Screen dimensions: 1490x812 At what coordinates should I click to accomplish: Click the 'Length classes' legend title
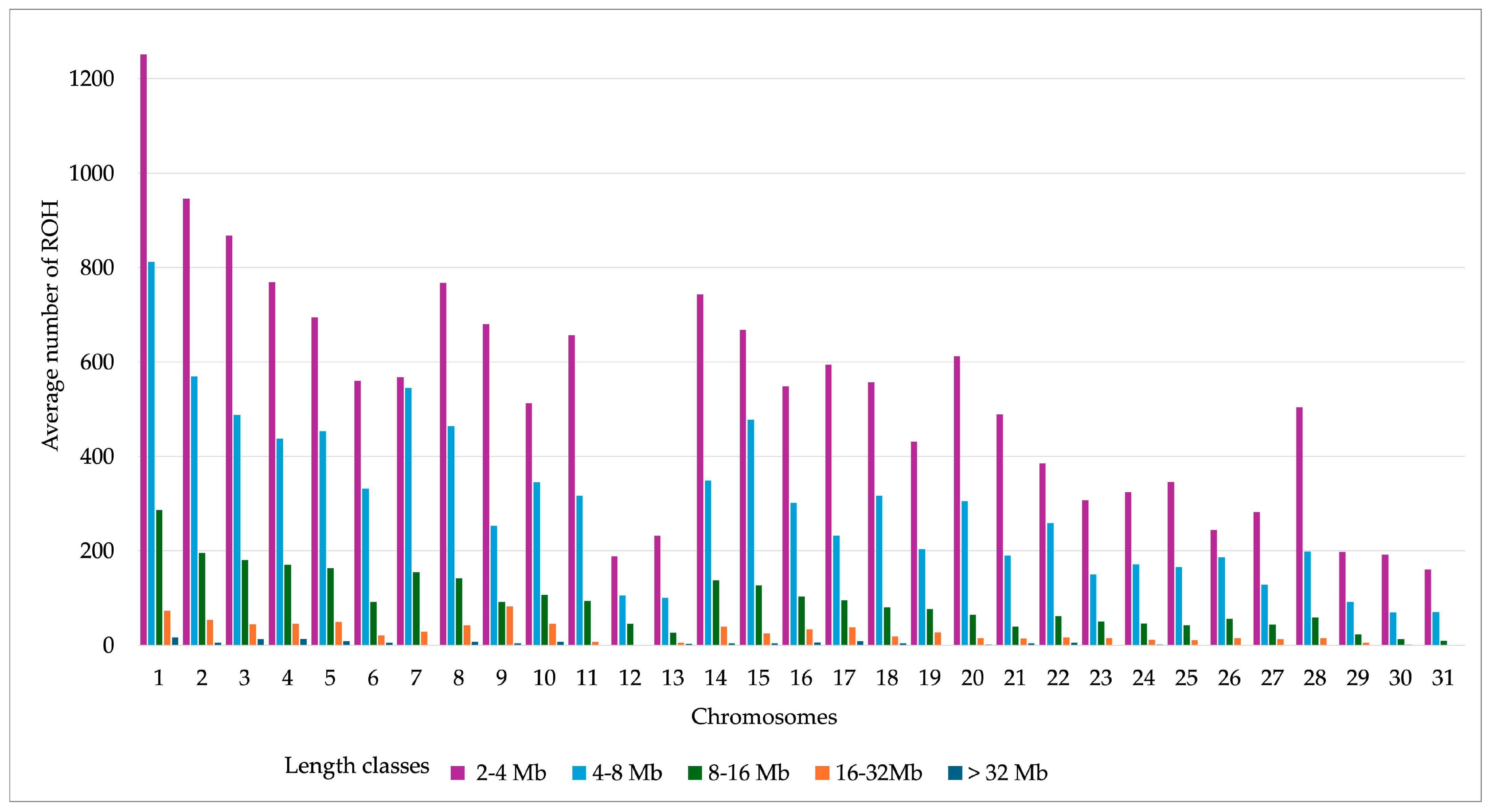point(356,765)
